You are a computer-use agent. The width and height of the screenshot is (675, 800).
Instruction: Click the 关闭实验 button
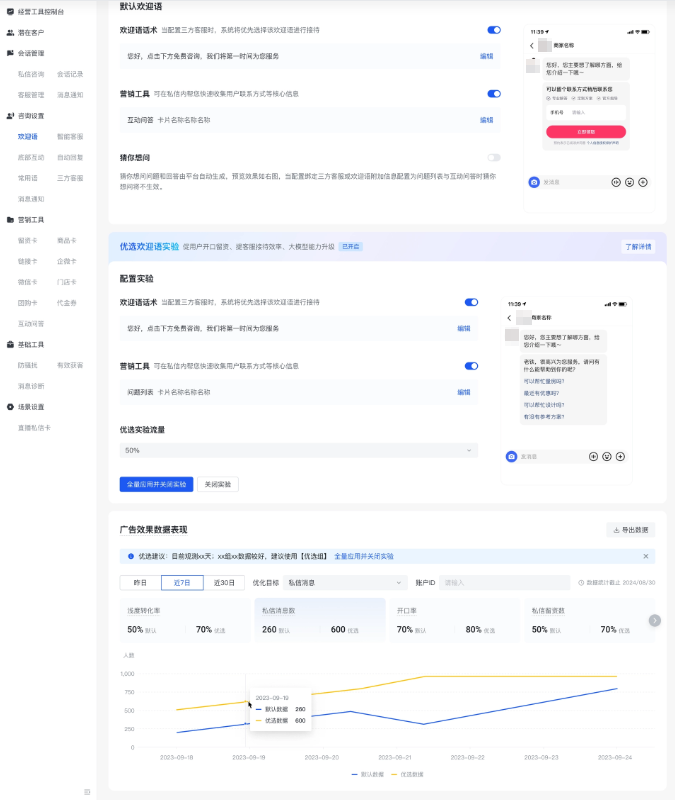218,484
